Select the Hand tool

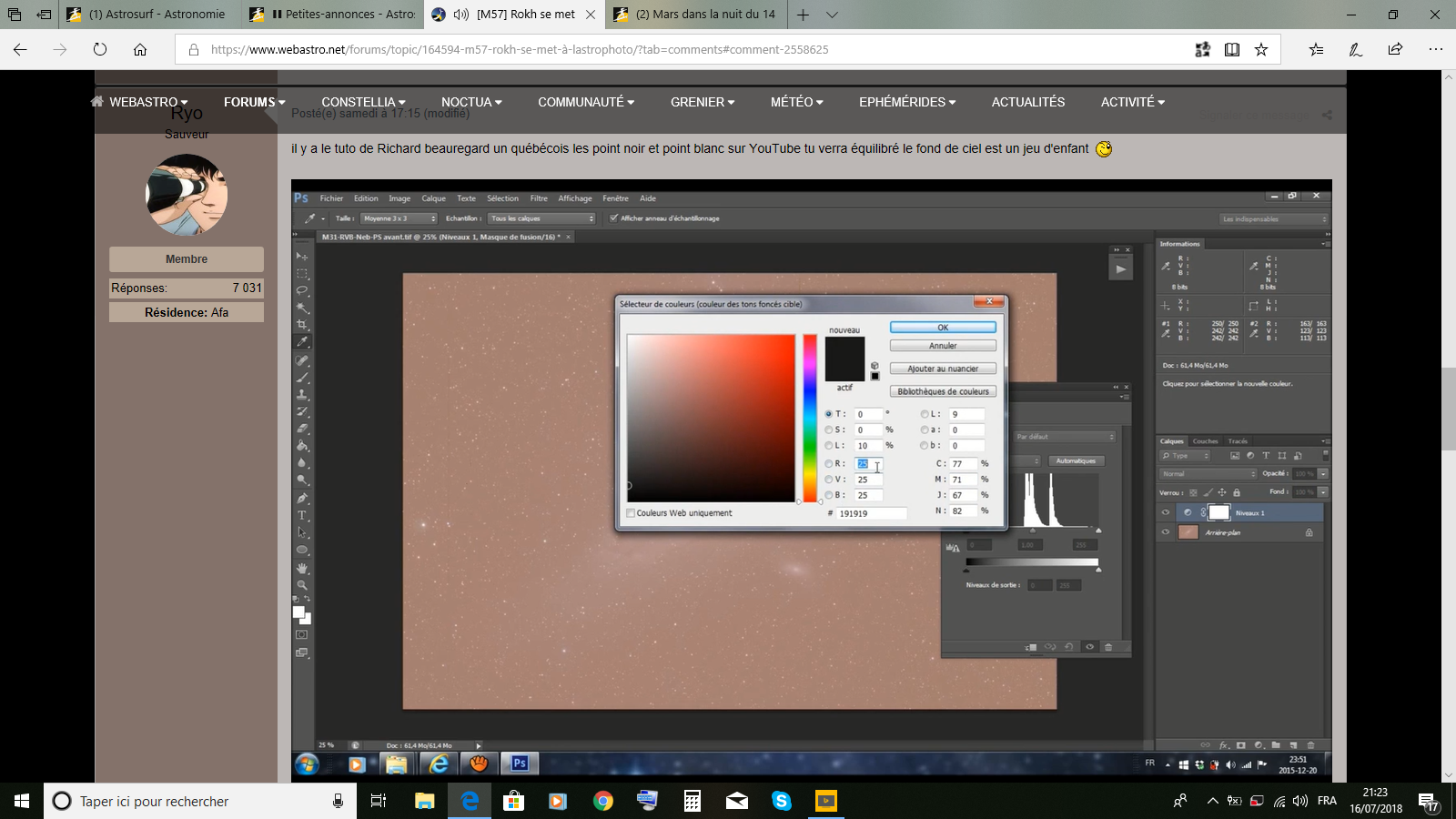point(302,568)
